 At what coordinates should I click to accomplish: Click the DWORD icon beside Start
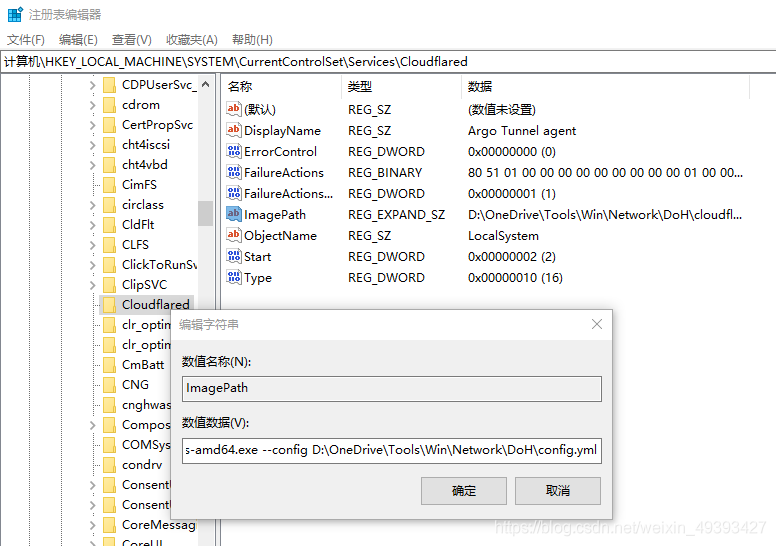tap(234, 256)
